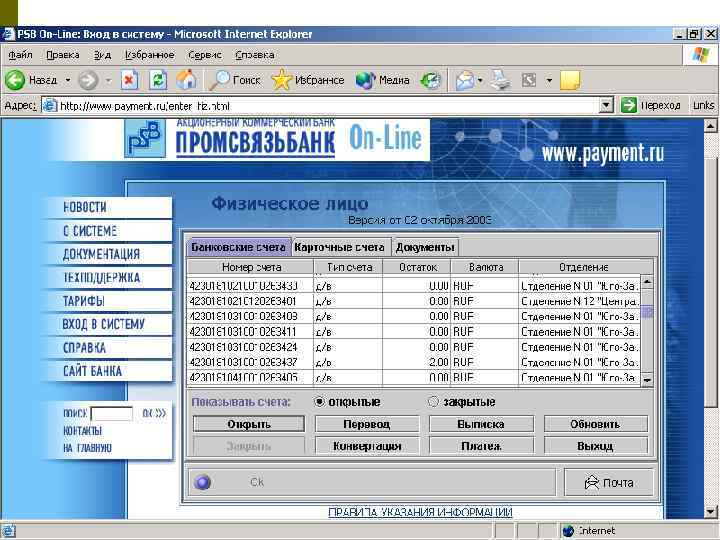Open the СПРАВКА sidebar link
The width and height of the screenshot is (720, 540).
(84, 348)
